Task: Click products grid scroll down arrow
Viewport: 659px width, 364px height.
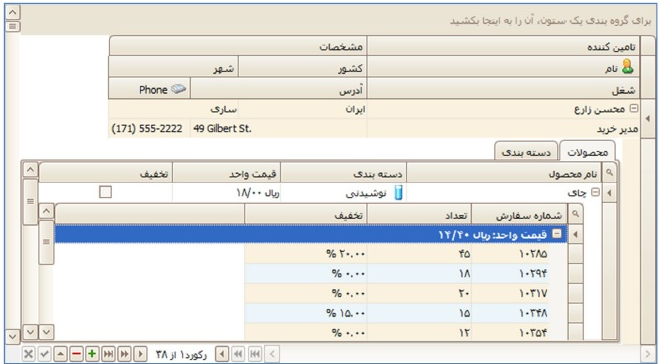Action: (x=30, y=332)
